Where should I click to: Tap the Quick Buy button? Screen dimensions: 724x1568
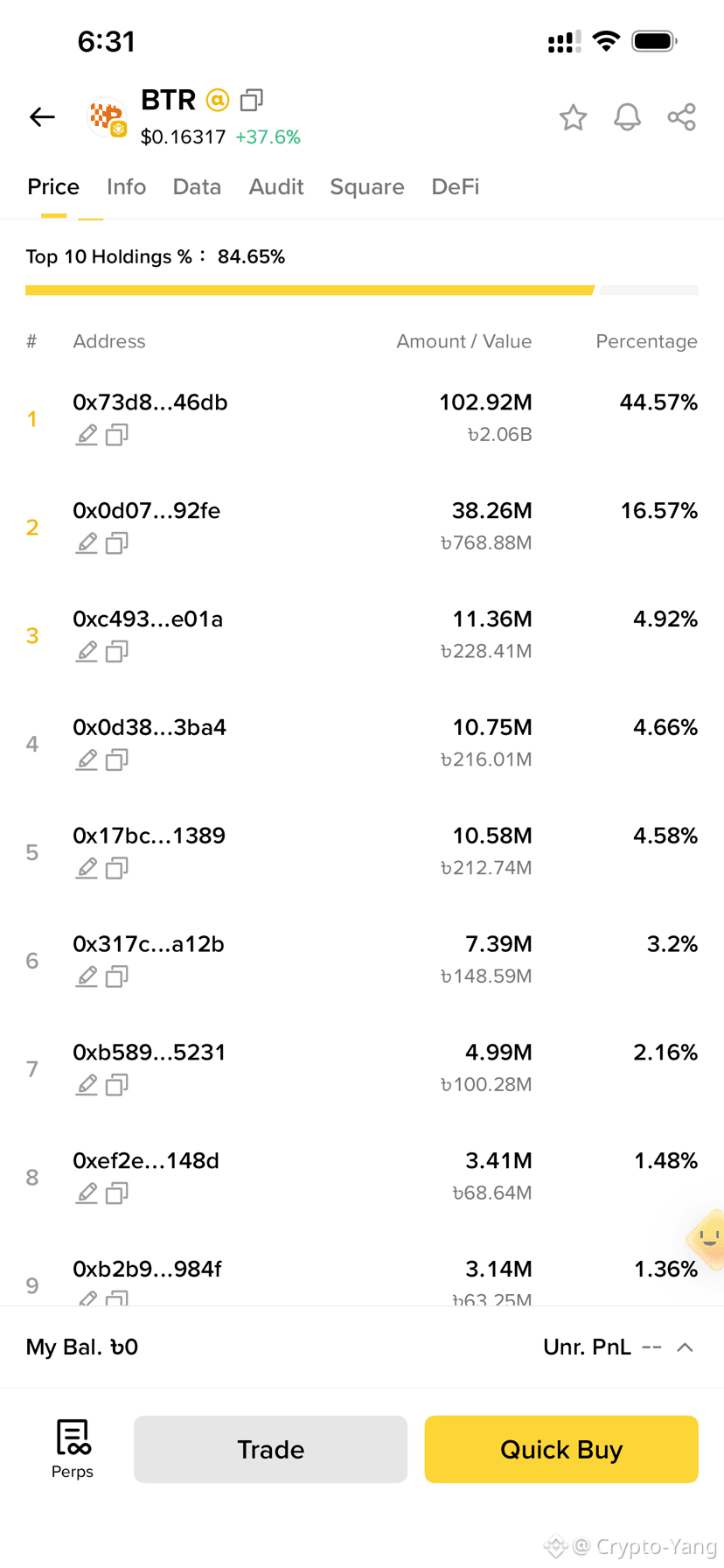click(x=561, y=1449)
